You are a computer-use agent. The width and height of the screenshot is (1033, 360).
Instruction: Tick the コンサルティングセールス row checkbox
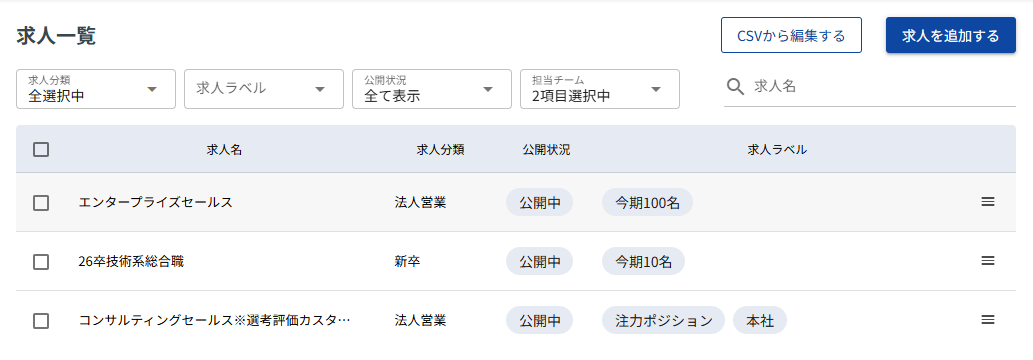point(41,321)
